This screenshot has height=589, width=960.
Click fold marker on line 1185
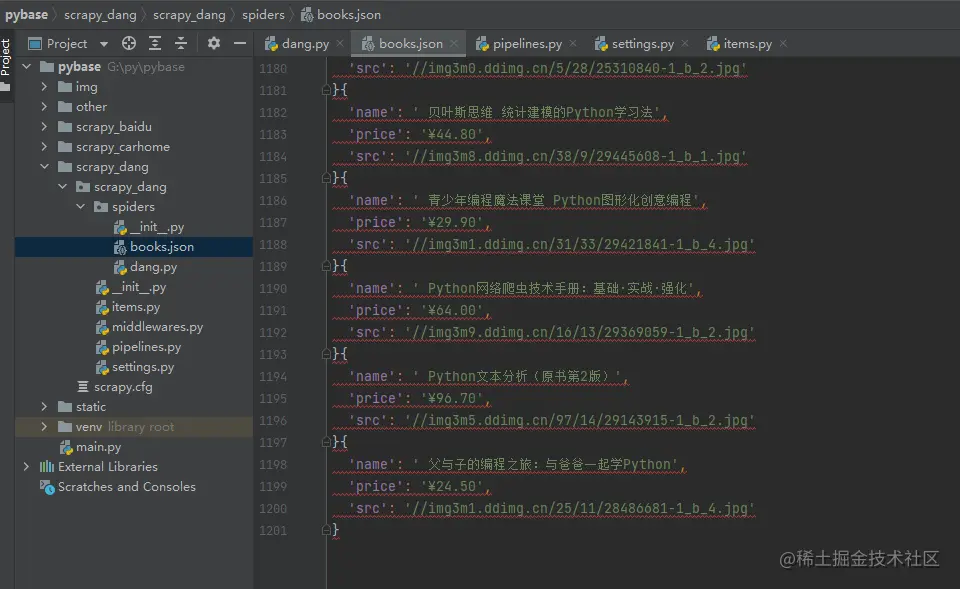(x=326, y=179)
